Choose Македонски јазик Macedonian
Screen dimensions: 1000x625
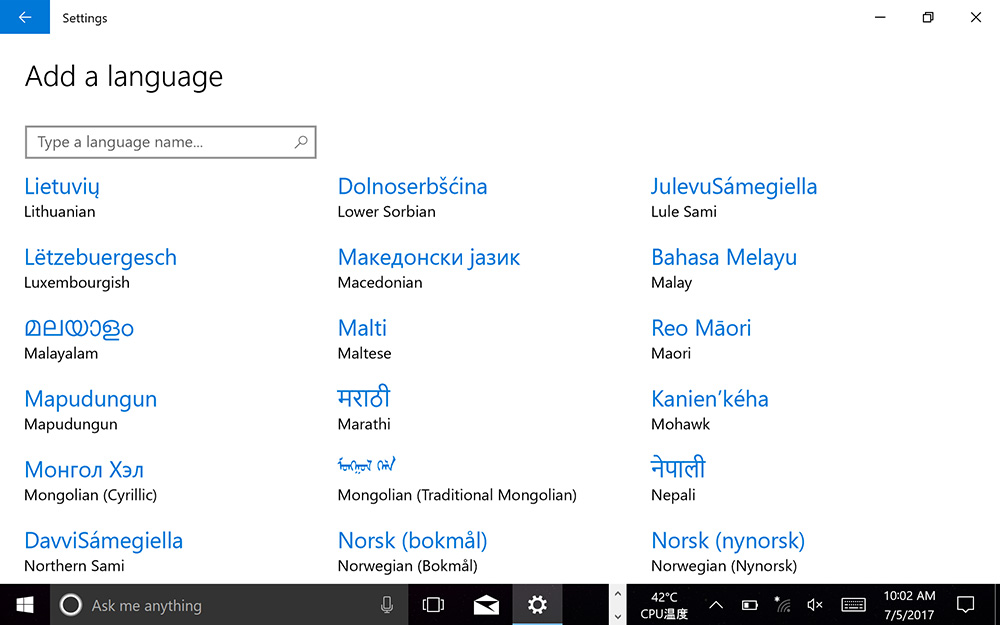[429, 268]
